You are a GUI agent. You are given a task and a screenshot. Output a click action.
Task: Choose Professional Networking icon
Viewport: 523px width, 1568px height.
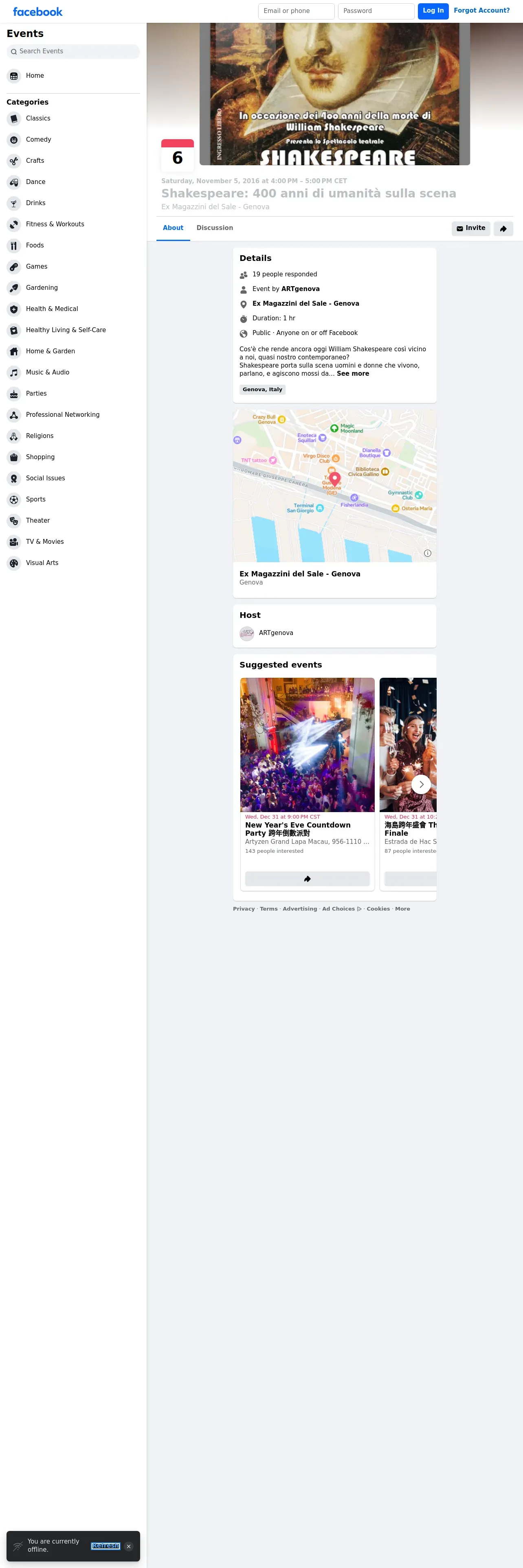click(x=14, y=415)
